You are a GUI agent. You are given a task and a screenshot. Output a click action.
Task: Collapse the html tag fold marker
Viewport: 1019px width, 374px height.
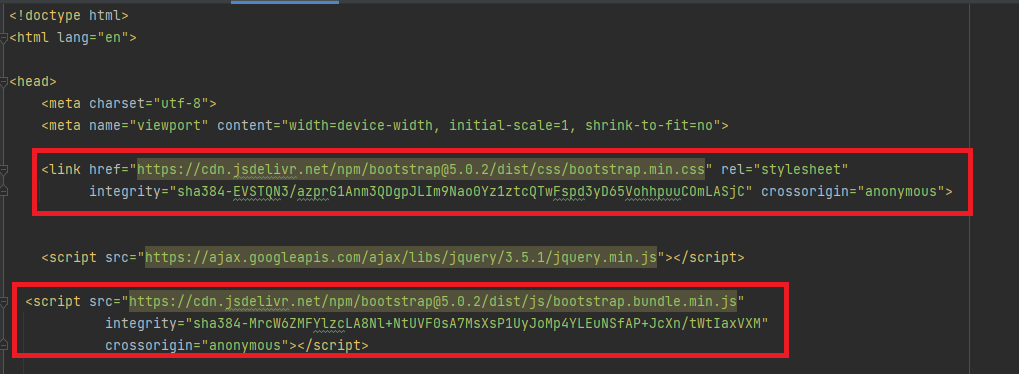coord(4,38)
